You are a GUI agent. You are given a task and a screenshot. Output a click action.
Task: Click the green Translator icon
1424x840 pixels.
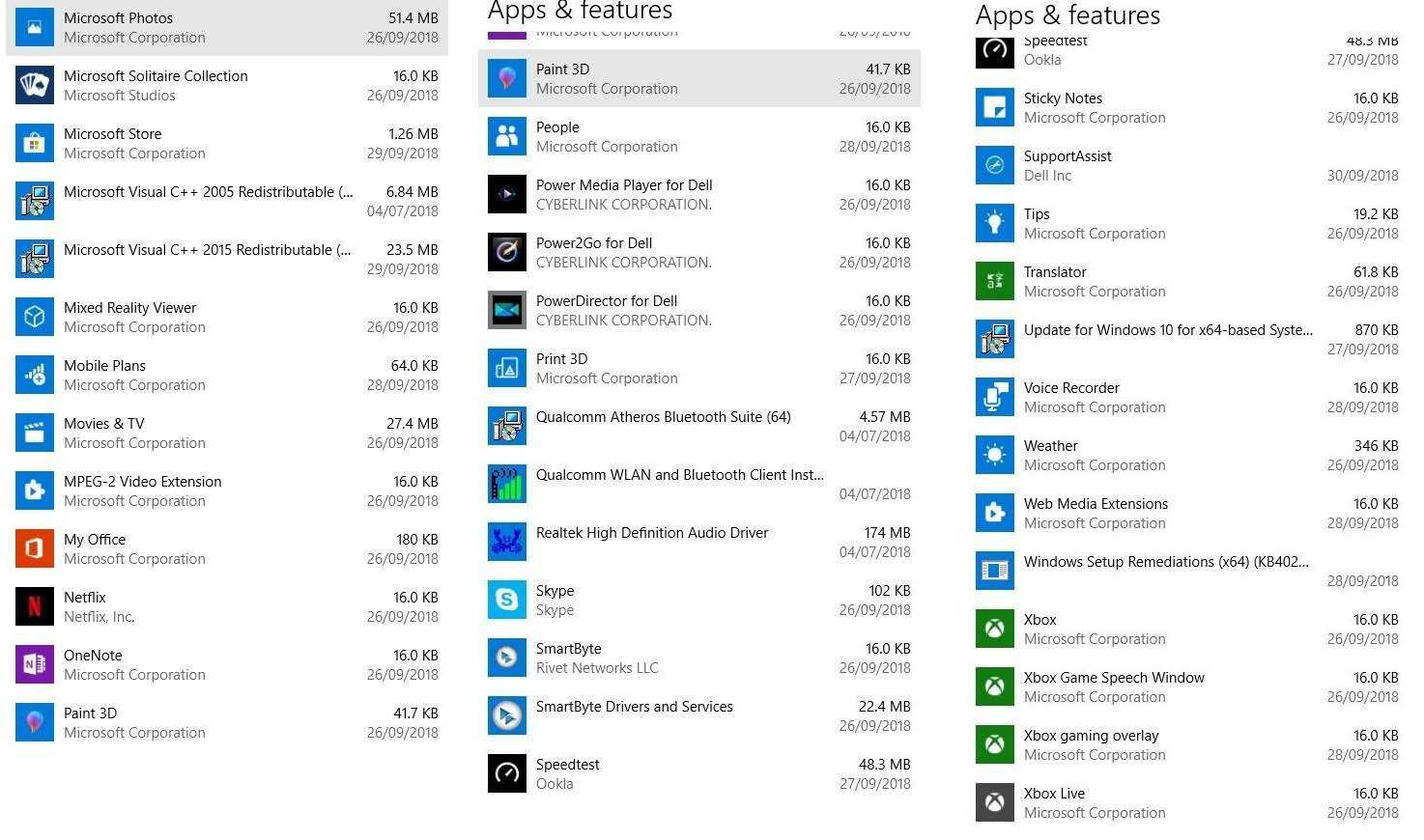coord(995,281)
